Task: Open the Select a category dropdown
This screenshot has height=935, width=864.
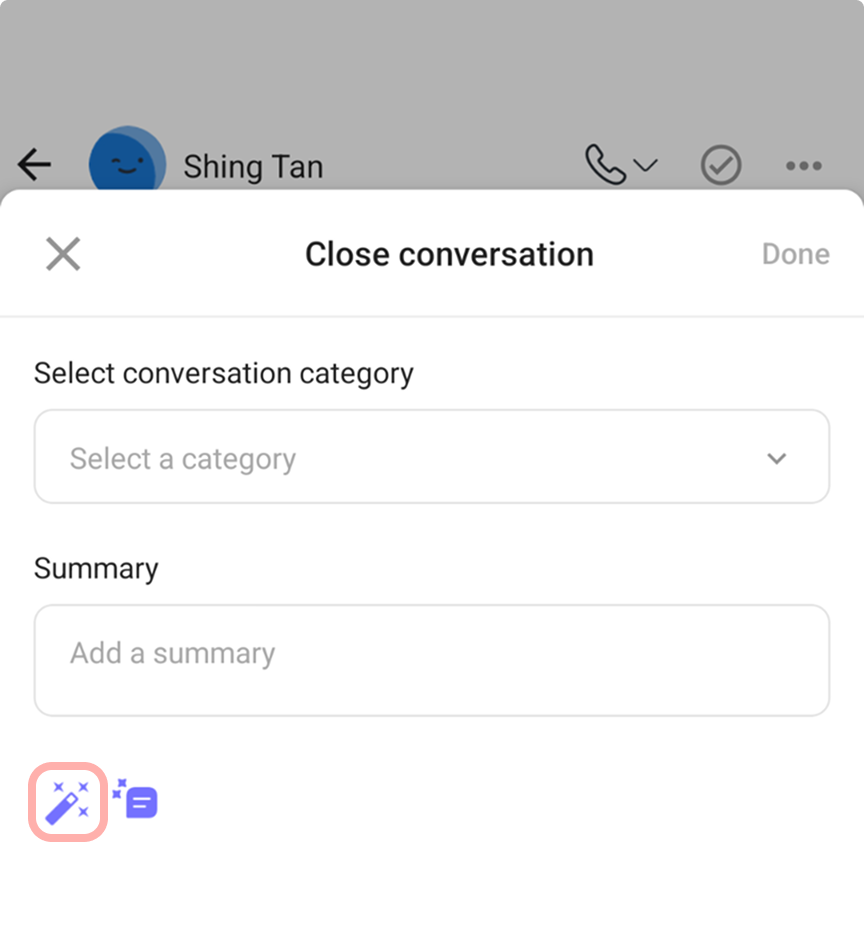Action: [431, 457]
